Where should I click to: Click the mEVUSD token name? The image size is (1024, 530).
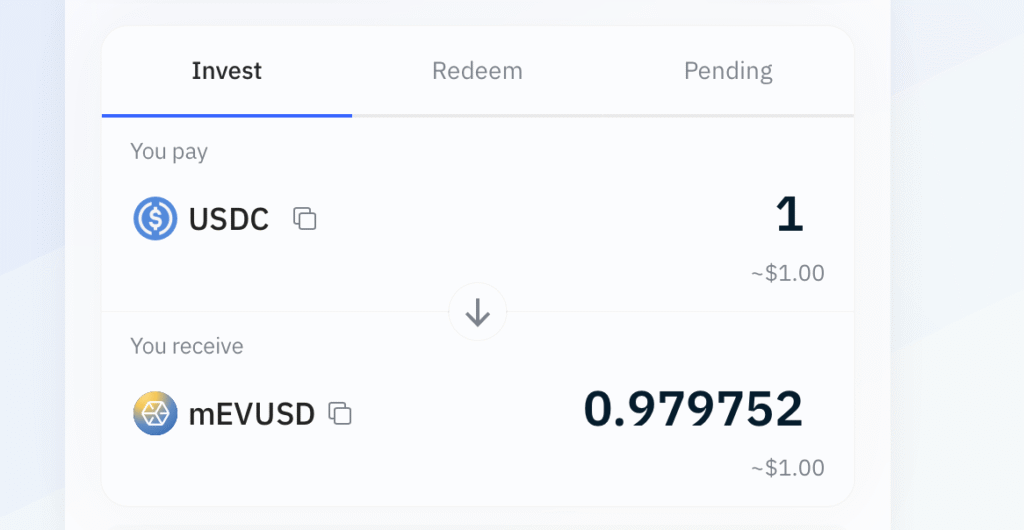coord(252,413)
